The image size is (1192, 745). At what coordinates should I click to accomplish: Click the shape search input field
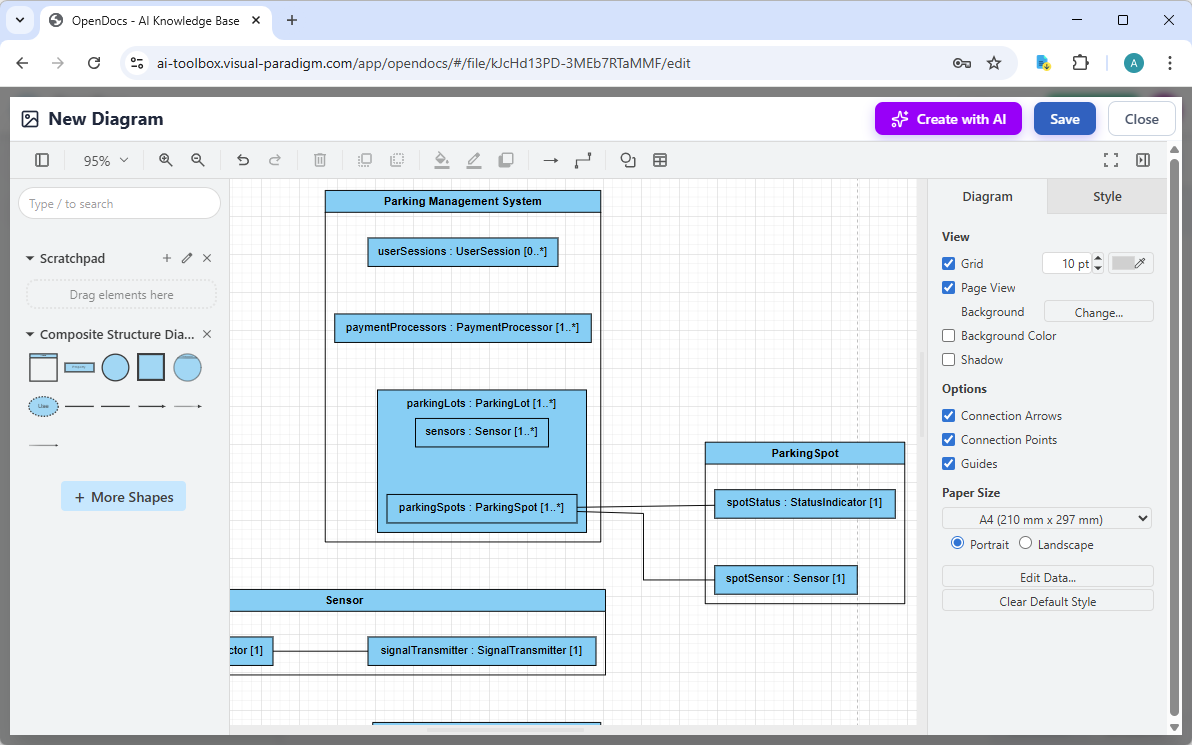119,203
